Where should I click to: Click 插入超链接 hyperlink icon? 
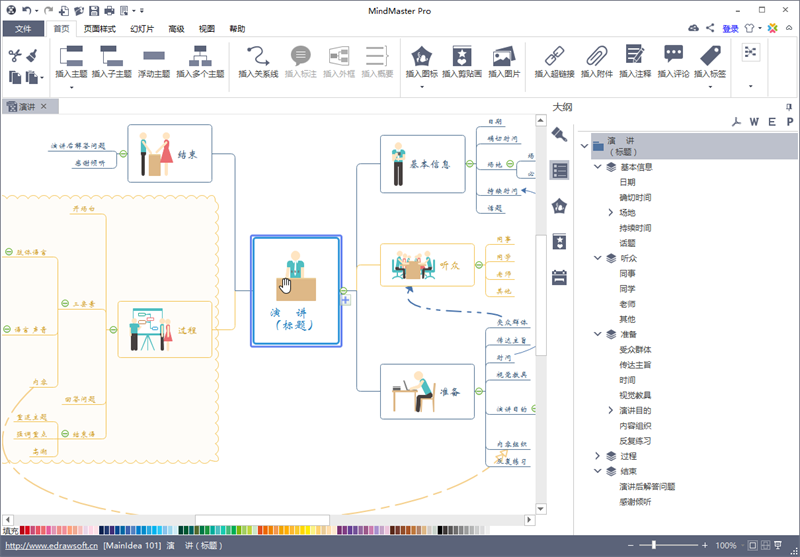pyautogui.click(x=554, y=56)
